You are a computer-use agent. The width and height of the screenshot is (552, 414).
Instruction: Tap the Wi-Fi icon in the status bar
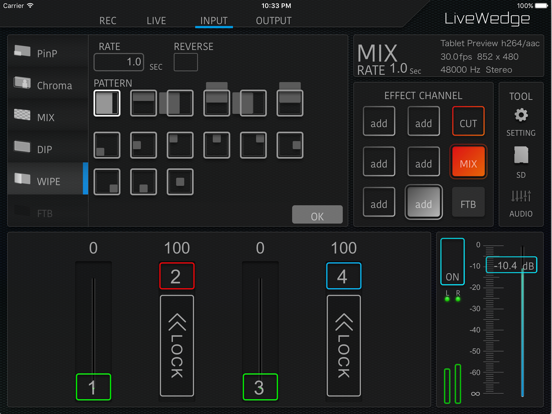tap(30, 5)
